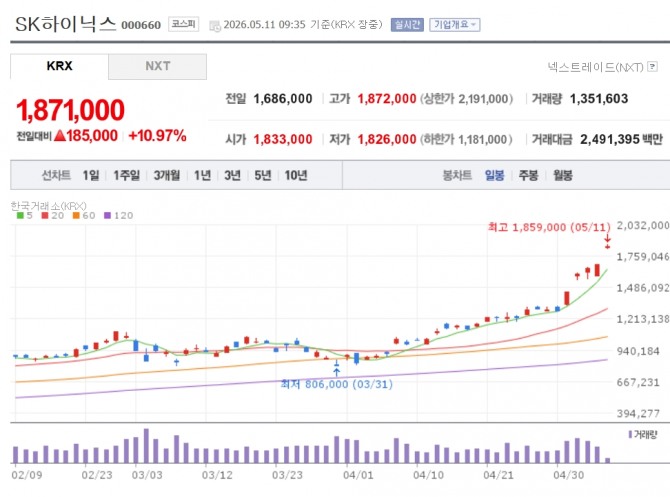Click the 한국거래소(KRX) chart label
The image size is (670, 497).
(x=48, y=206)
